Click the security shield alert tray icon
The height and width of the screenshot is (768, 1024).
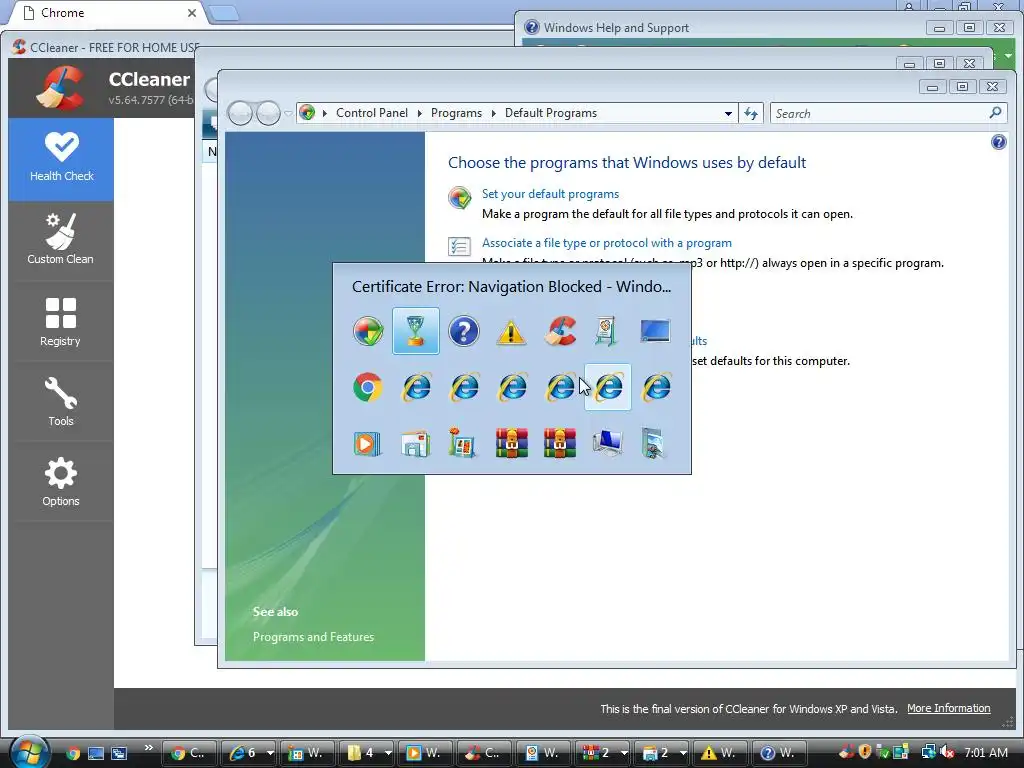point(865,752)
